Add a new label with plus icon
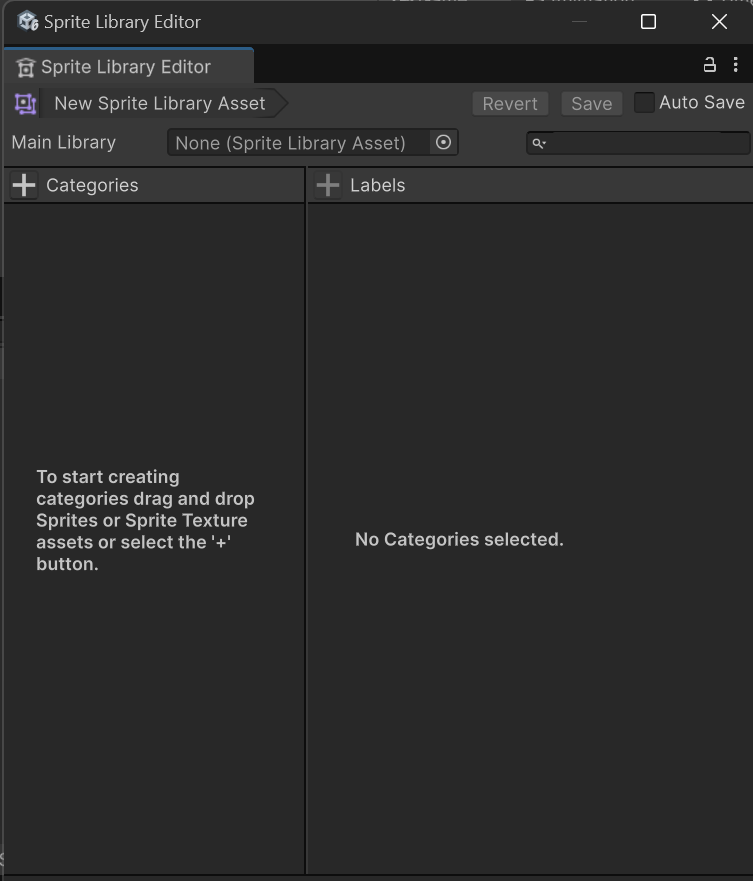The width and height of the screenshot is (753, 881). click(x=328, y=185)
